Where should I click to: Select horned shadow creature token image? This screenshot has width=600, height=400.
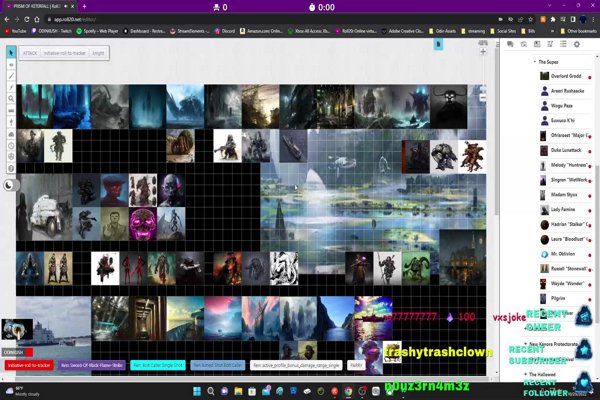pyautogui.click(x=448, y=107)
